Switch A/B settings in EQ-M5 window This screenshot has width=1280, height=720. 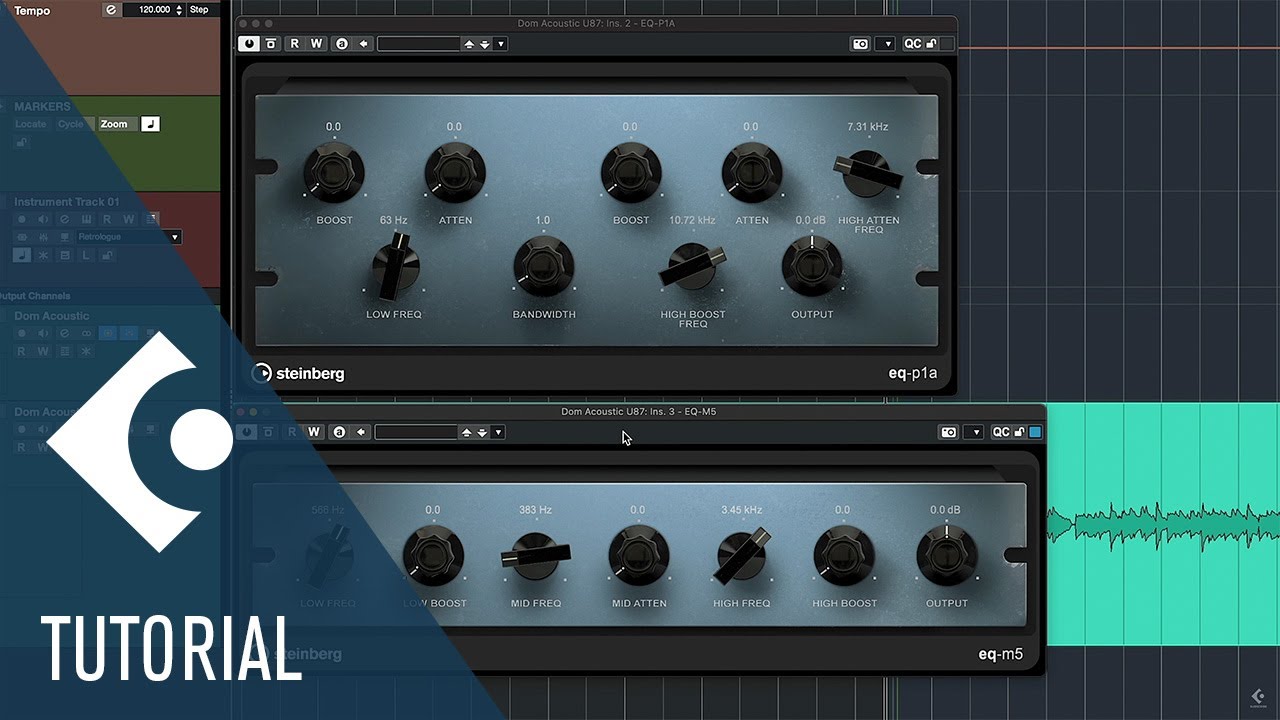[339, 432]
